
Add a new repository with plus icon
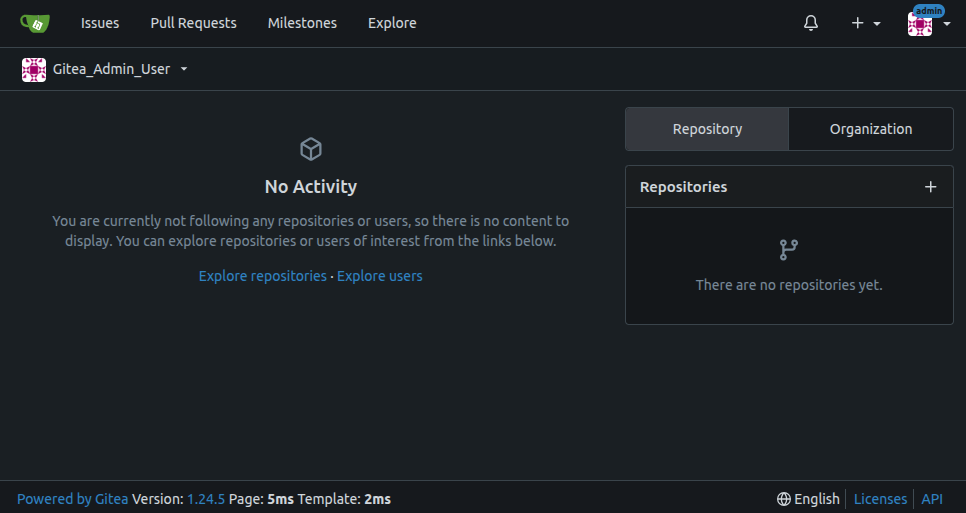pyautogui.click(x=930, y=187)
